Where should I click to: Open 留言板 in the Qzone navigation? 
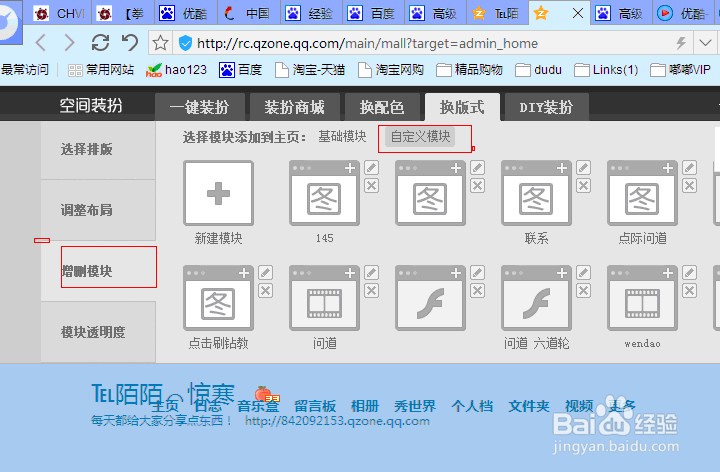pos(315,406)
